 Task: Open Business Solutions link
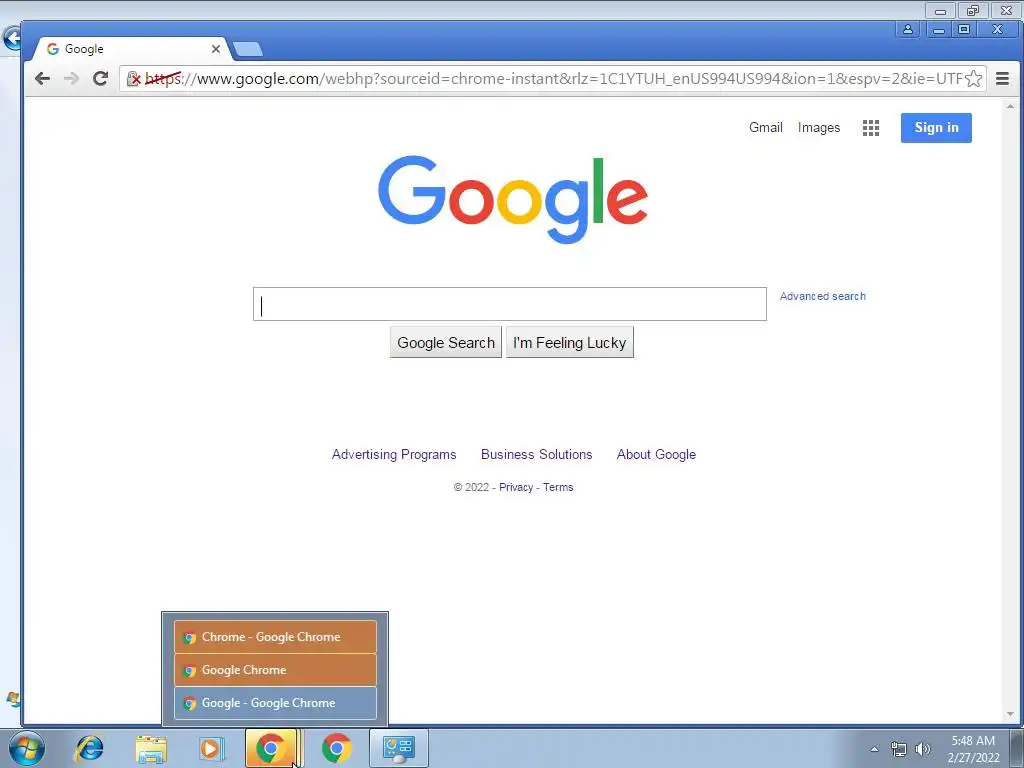tap(537, 455)
